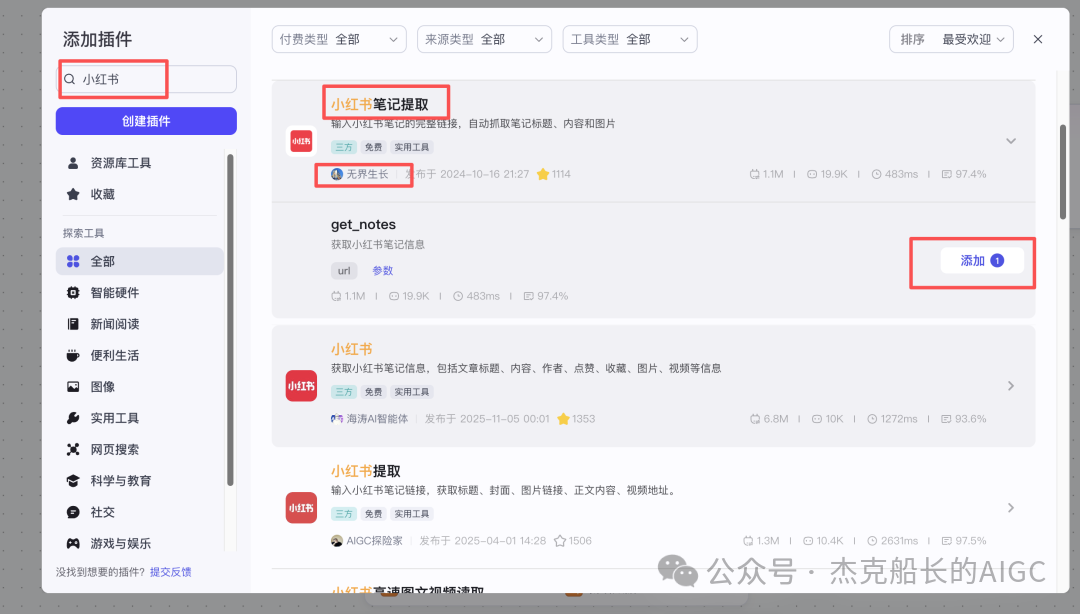This screenshot has width=1080, height=614.
Task: Click the 科学与教育 graduation cap icon
Action: coord(73,481)
